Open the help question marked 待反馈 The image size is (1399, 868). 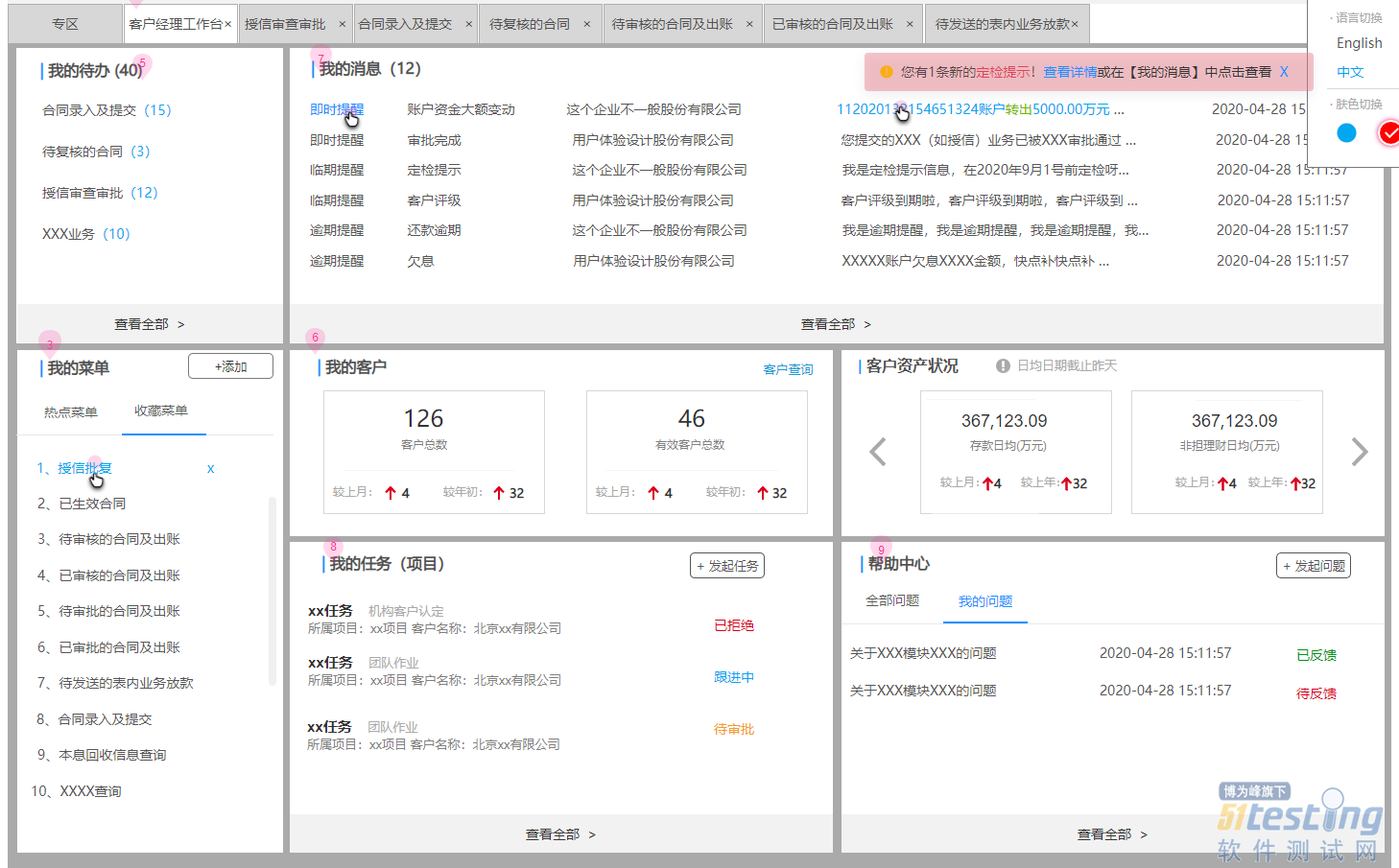1093,692
